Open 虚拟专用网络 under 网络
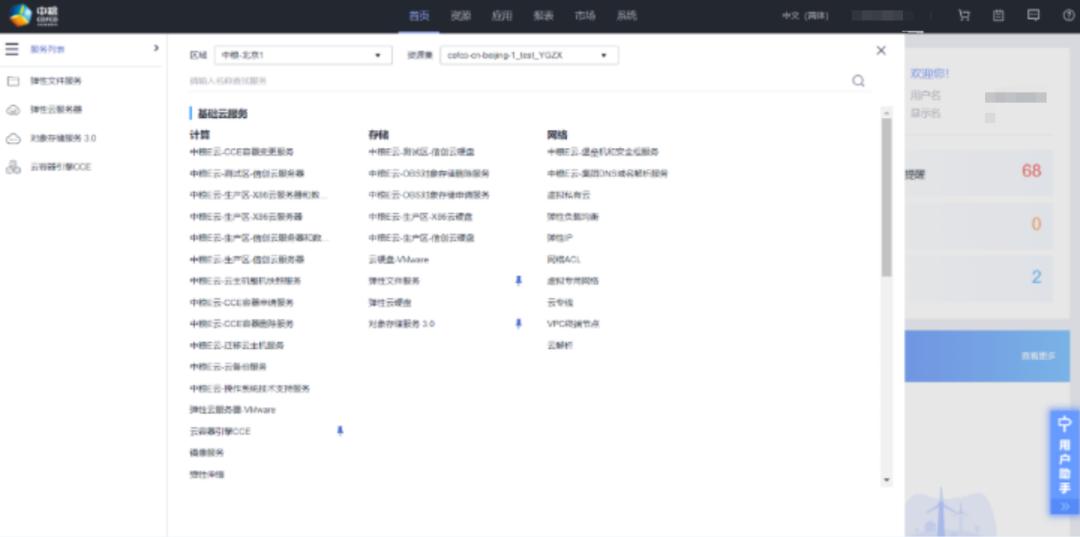The width and height of the screenshot is (1080, 537). (x=573, y=280)
